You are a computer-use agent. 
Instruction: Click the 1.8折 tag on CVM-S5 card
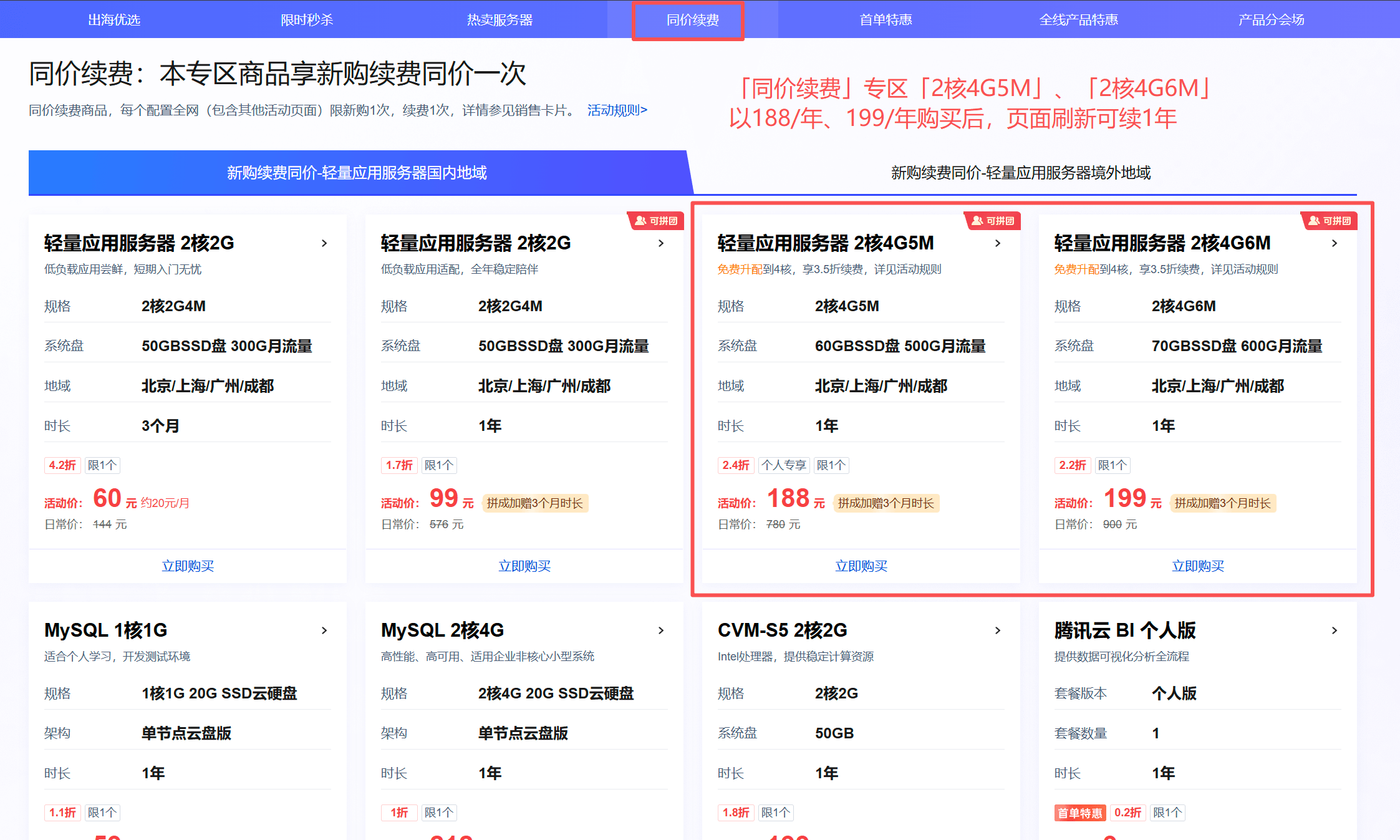pyautogui.click(x=736, y=813)
